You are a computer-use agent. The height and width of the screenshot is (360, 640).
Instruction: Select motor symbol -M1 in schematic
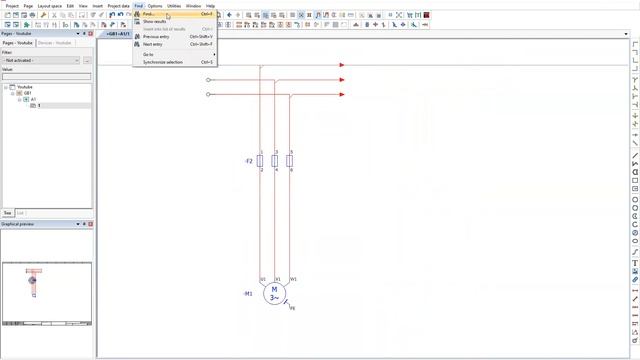pyautogui.click(x=274, y=294)
